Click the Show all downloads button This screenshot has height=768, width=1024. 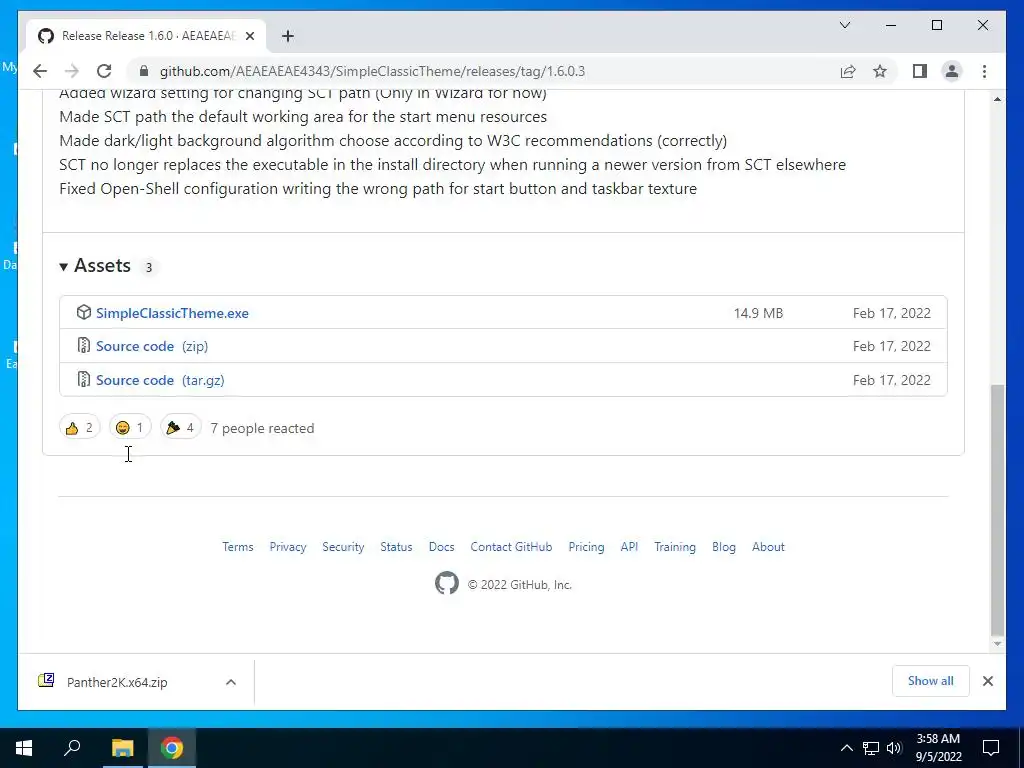tap(930, 681)
